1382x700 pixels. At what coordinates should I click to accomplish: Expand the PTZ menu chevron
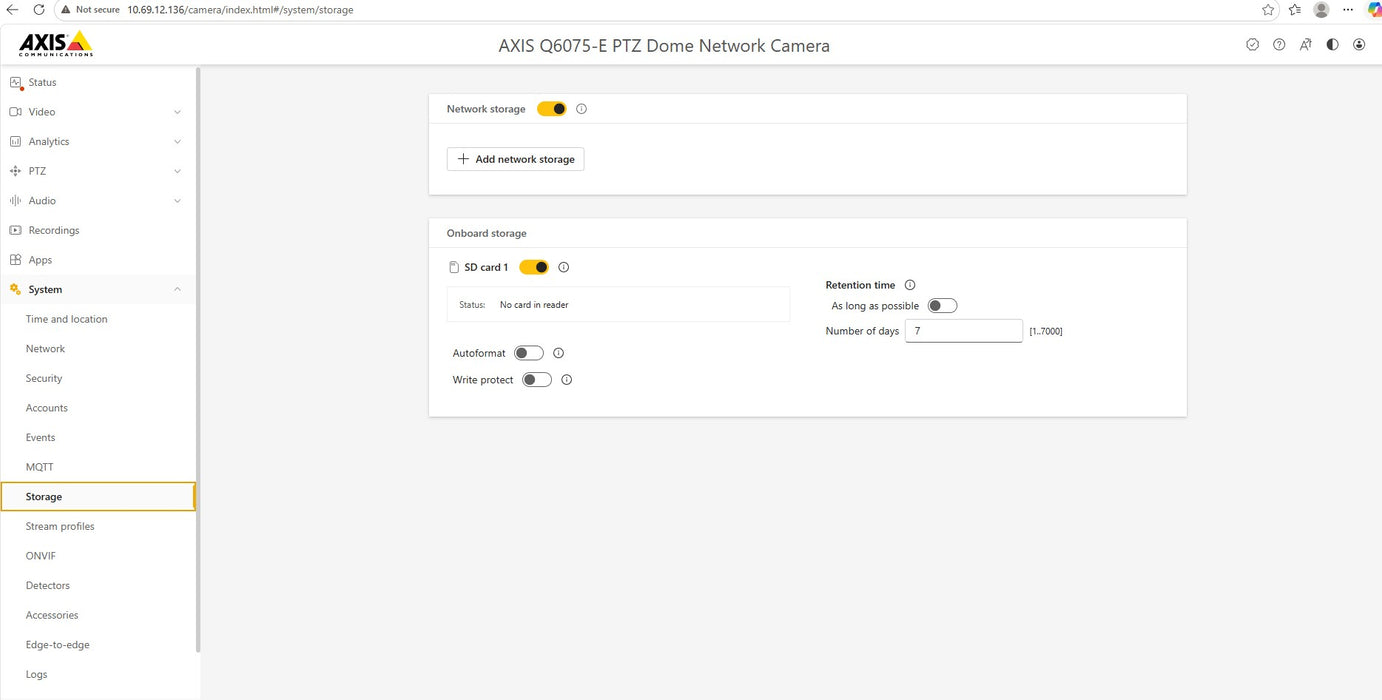(x=178, y=171)
